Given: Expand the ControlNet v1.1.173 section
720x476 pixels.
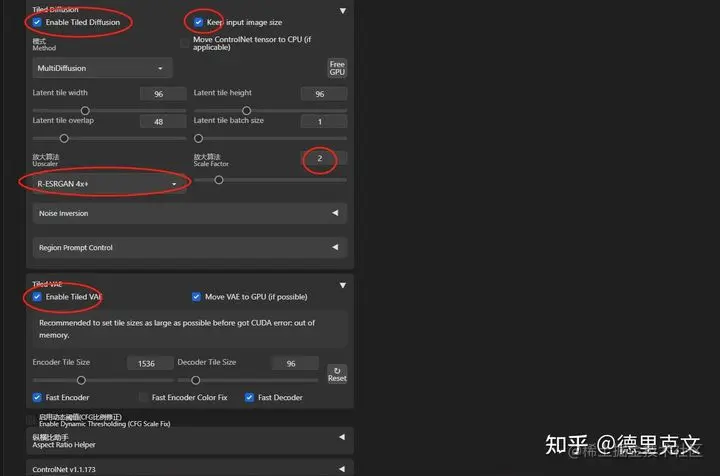Looking at the screenshot, I should click(190, 468).
